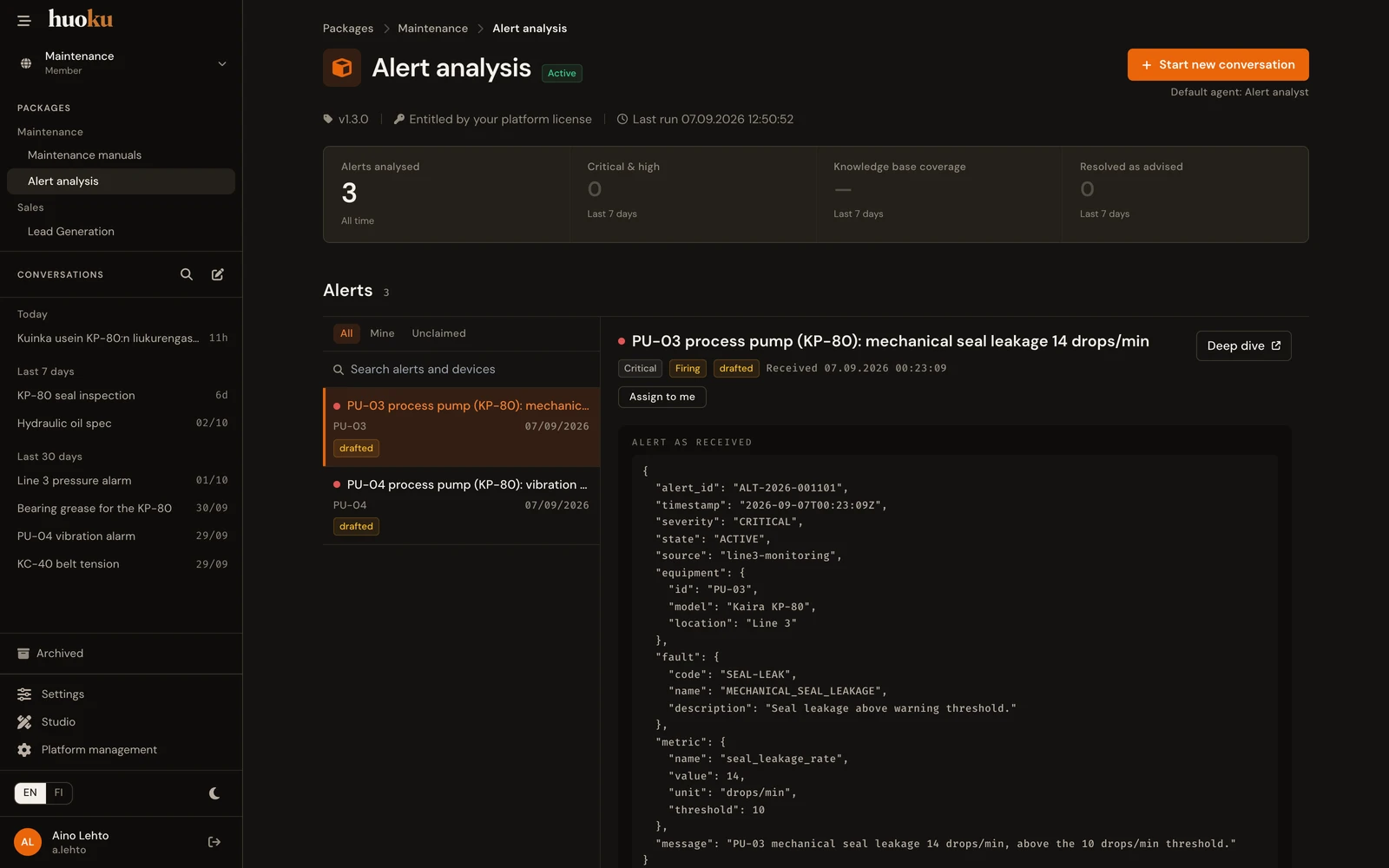Select the Unclaimed alerts tab

point(438,333)
